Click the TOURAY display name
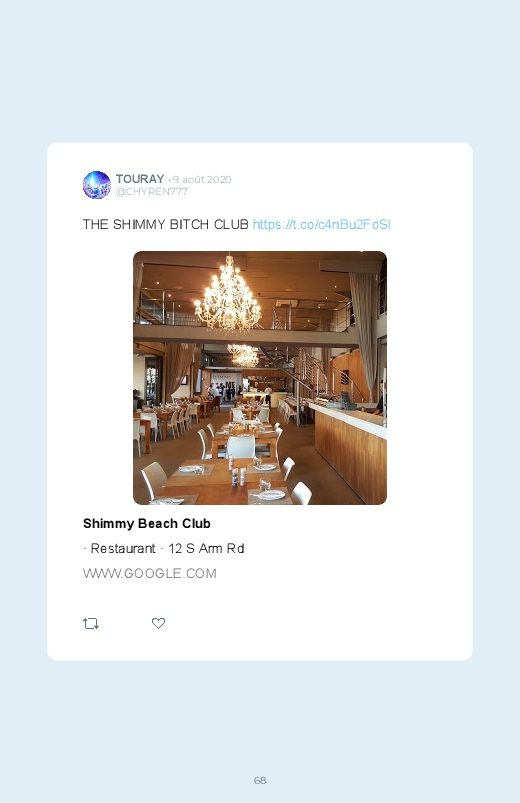The height and width of the screenshot is (803, 520). point(140,179)
